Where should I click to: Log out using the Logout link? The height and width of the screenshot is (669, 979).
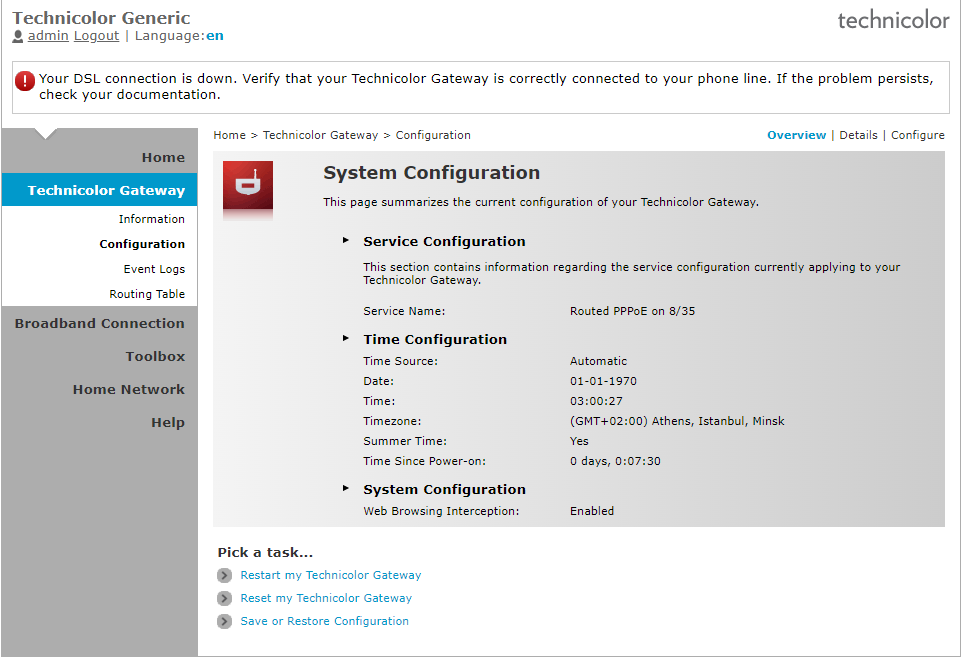point(96,36)
